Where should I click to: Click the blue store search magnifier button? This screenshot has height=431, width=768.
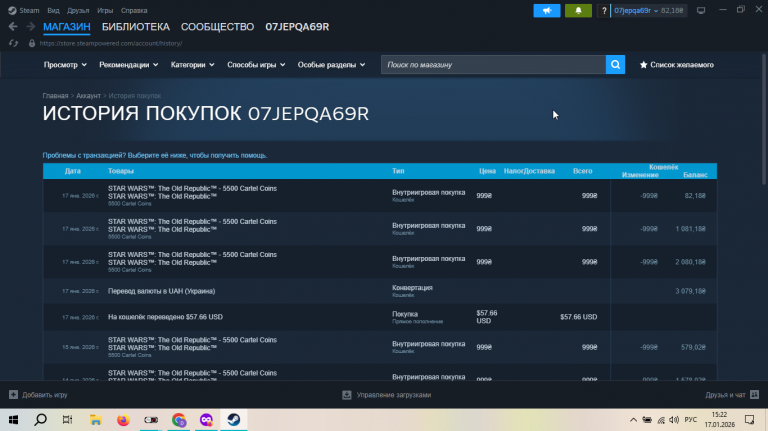[615, 65]
